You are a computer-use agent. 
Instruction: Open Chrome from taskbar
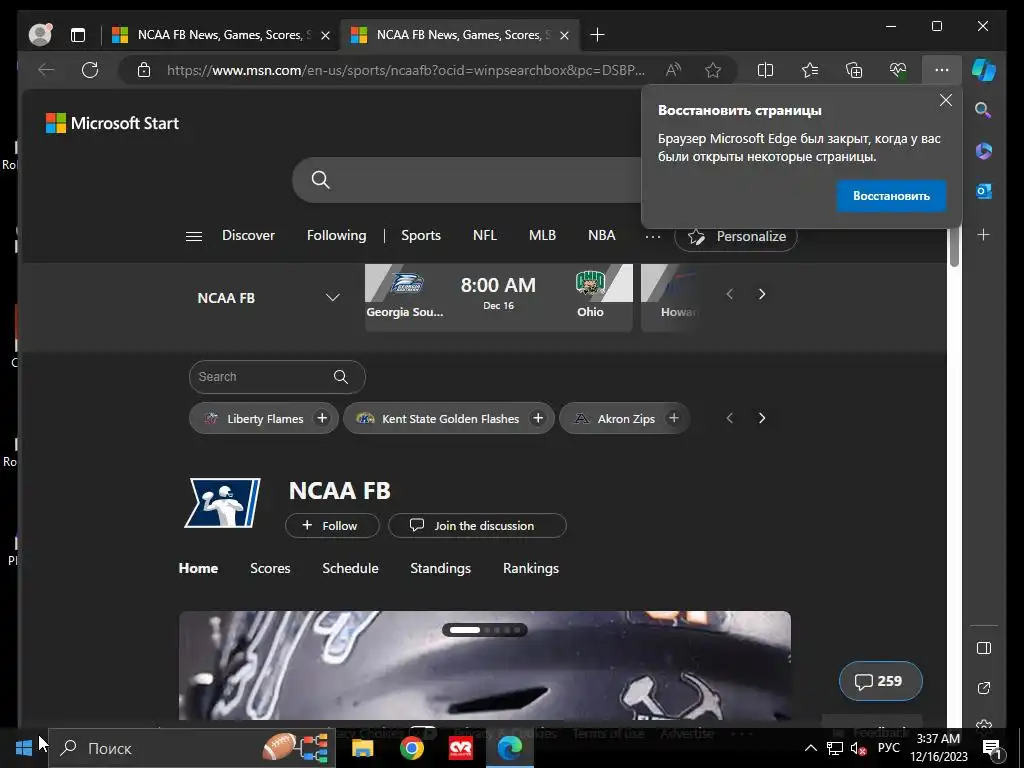pos(411,748)
